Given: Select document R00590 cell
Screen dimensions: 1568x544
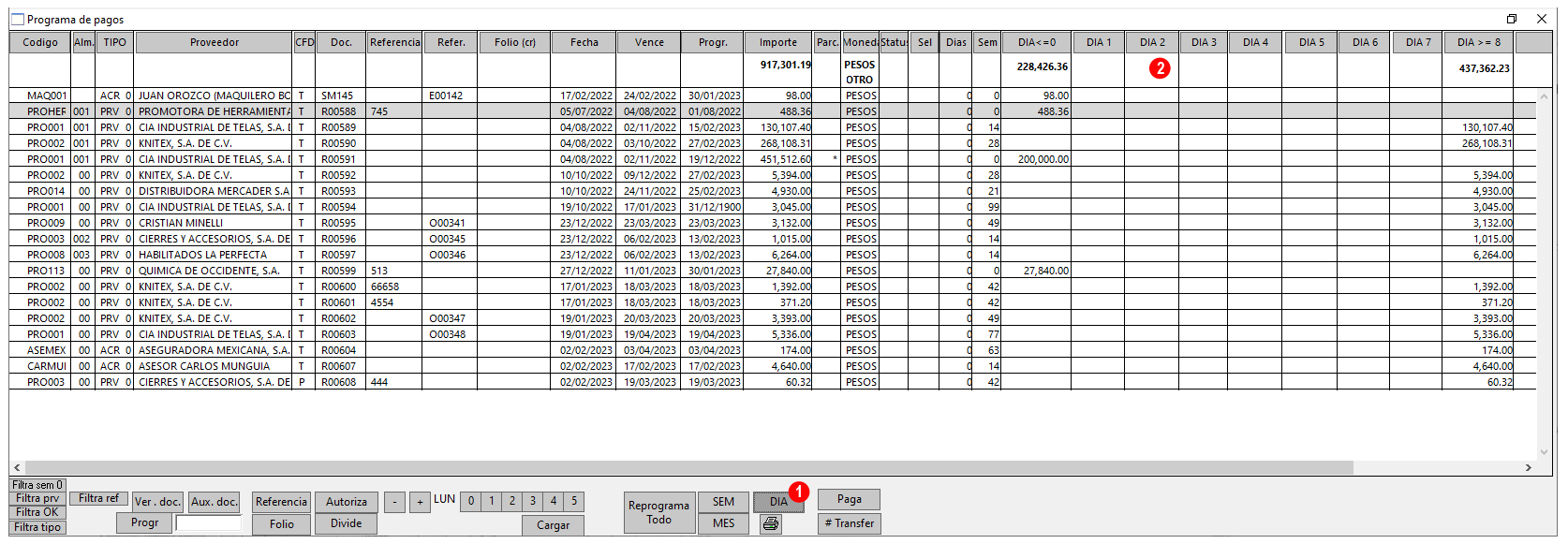Looking at the screenshot, I should [340, 143].
